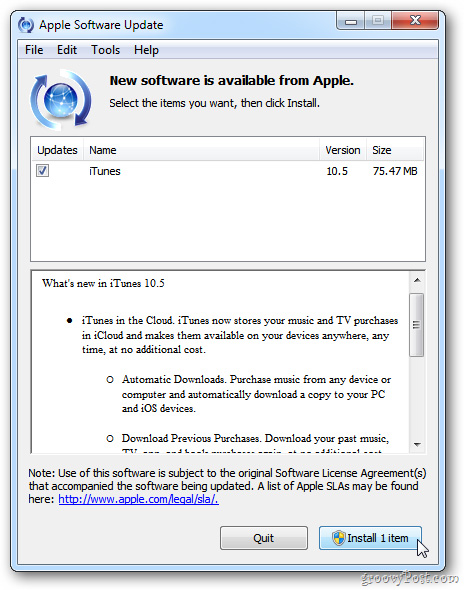Click the Quit button
The width and height of the screenshot is (464, 590).
click(x=264, y=538)
